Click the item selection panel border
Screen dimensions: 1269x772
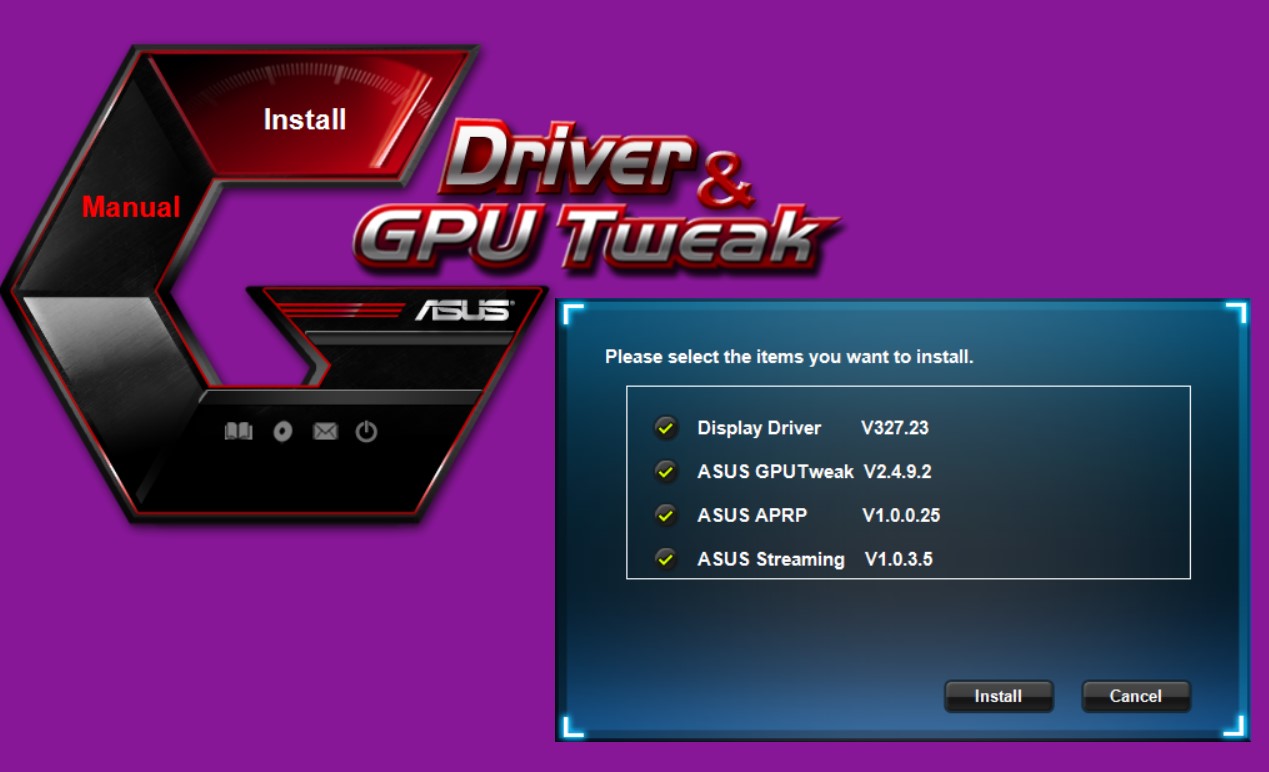906,384
